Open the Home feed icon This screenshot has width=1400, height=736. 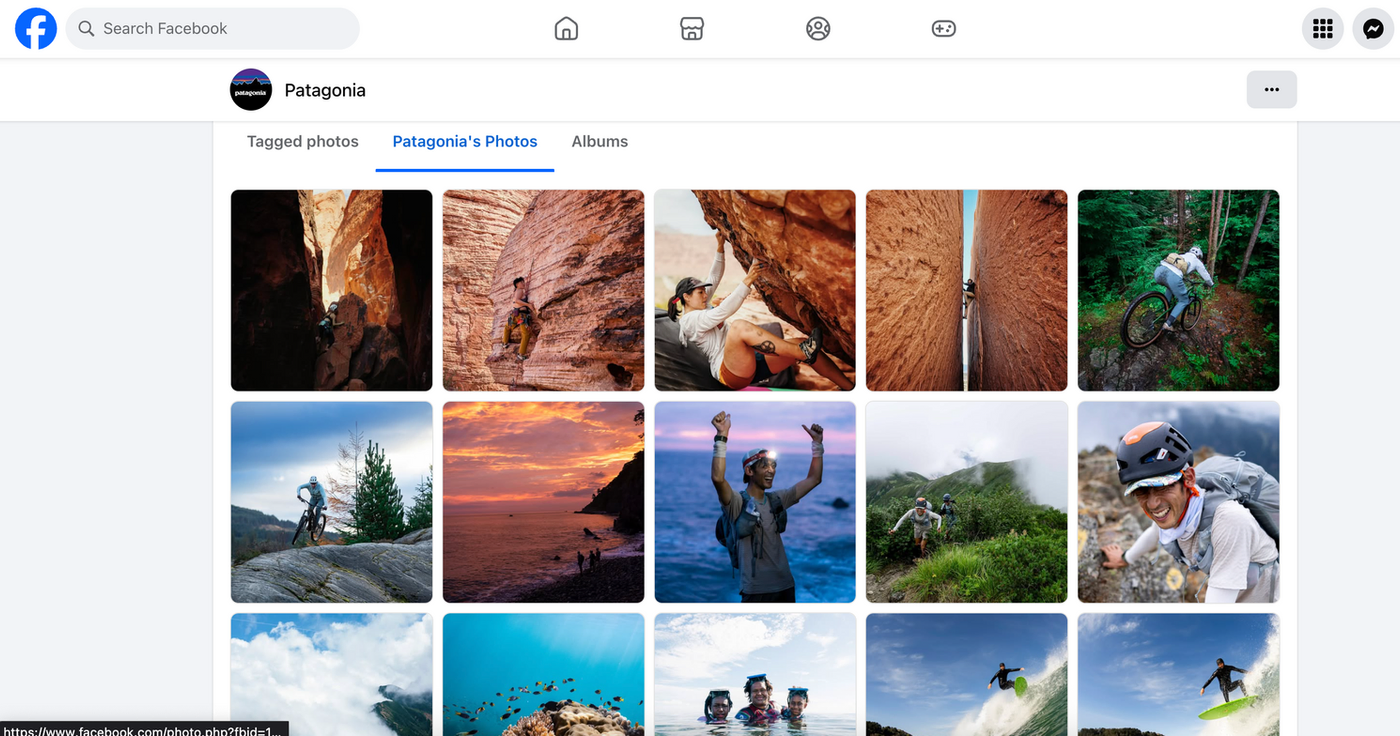[x=566, y=29]
